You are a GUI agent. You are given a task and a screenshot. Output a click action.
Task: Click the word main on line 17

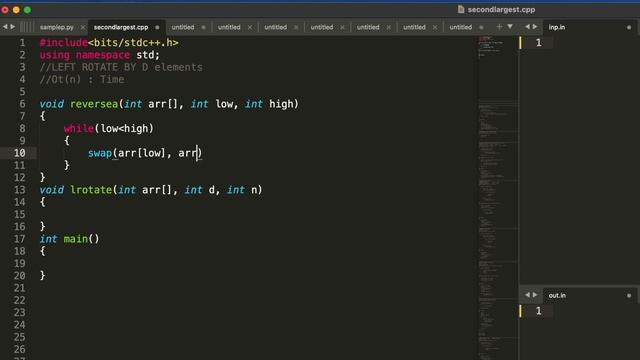pyautogui.click(x=76, y=239)
